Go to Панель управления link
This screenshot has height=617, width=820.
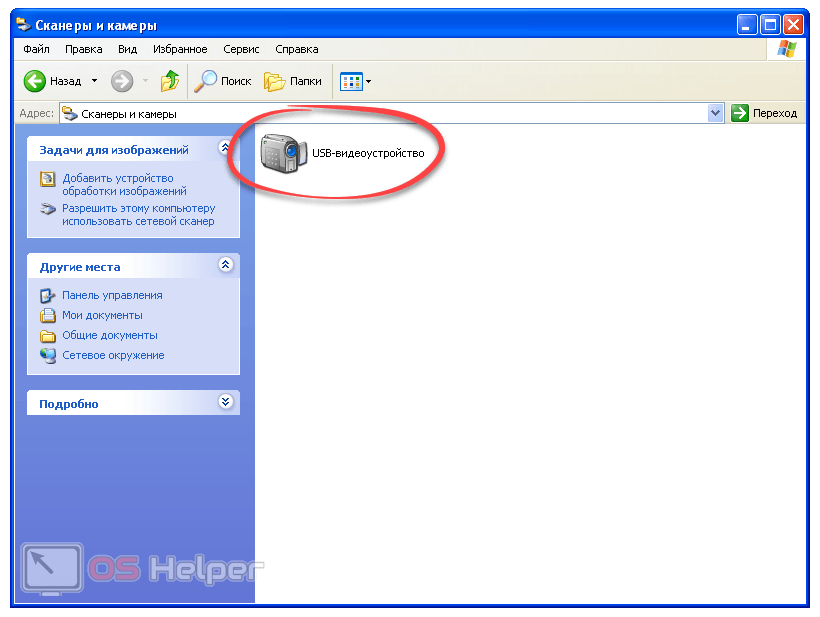111,295
